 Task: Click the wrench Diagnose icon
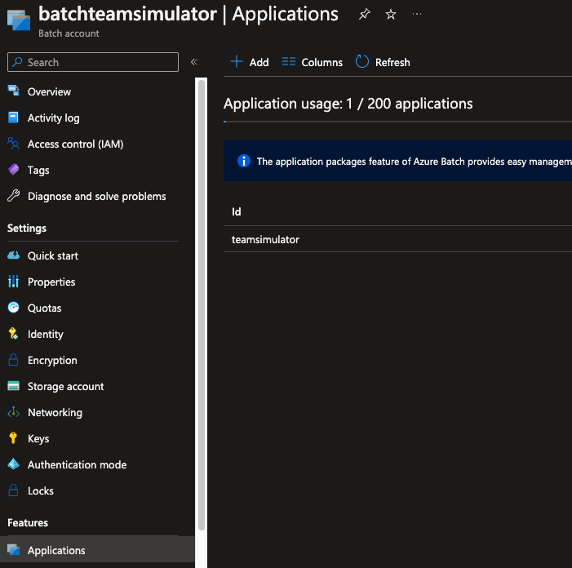pos(13,196)
